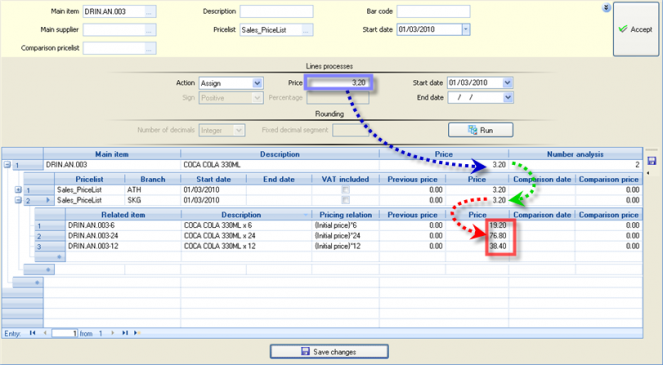Open Comparison pricelist lookup ellipsis button

click(x=149, y=49)
